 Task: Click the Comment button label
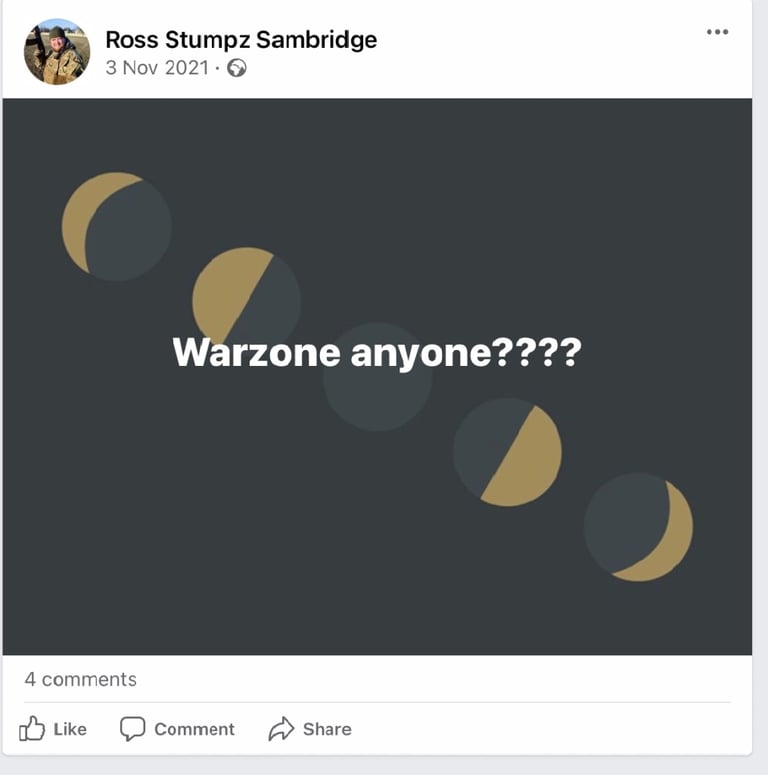point(194,729)
